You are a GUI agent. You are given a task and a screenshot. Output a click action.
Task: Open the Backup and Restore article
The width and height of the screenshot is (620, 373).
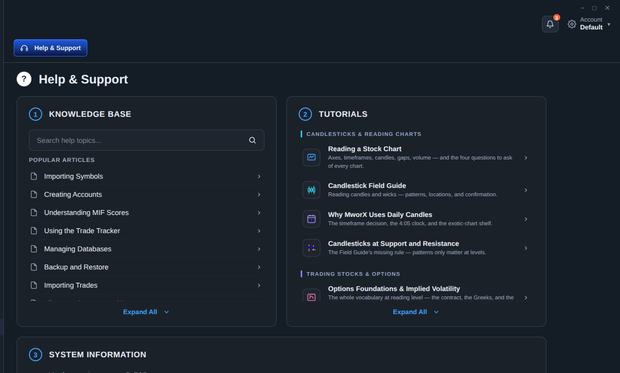tap(146, 267)
